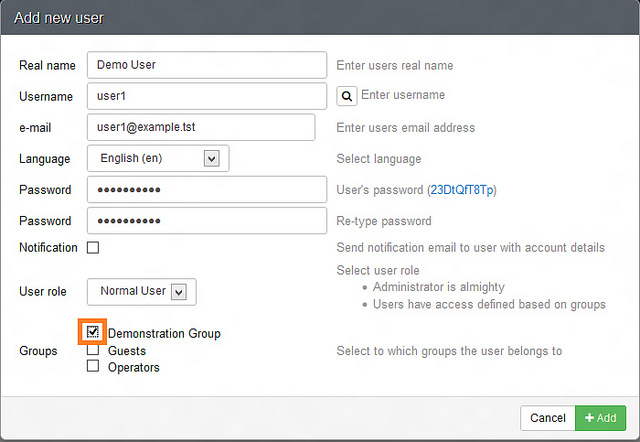640x442 pixels.
Task: Click the Operators group label text
Action: (133, 367)
